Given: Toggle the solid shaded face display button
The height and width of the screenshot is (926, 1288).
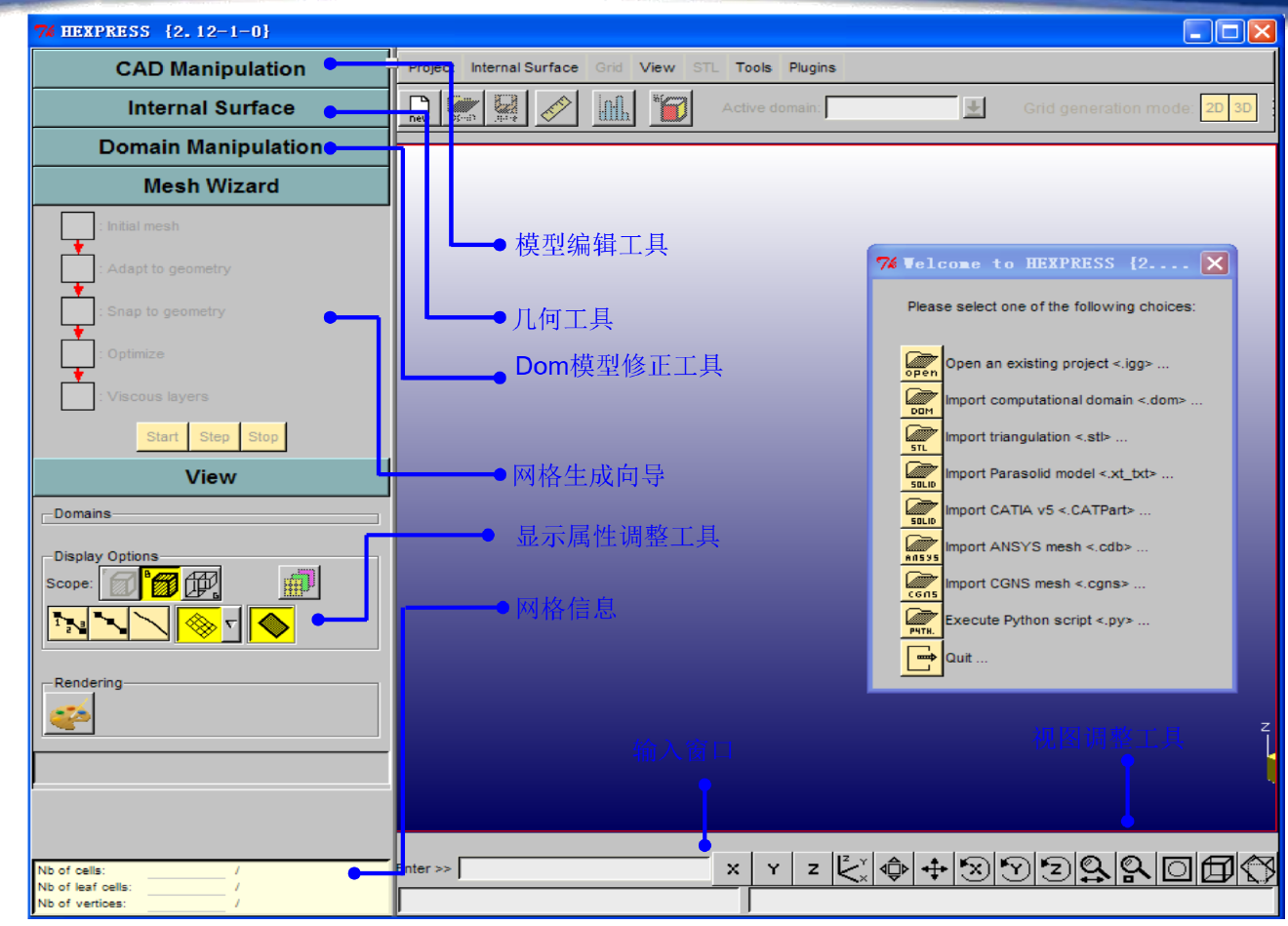Looking at the screenshot, I should [x=271, y=624].
